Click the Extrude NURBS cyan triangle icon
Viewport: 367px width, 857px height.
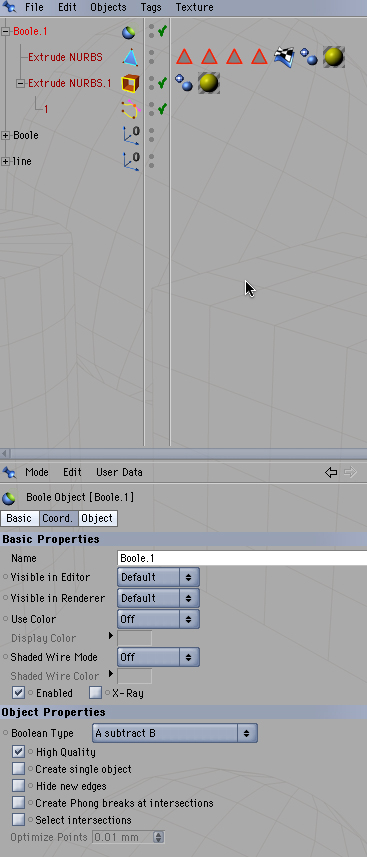tap(130, 57)
